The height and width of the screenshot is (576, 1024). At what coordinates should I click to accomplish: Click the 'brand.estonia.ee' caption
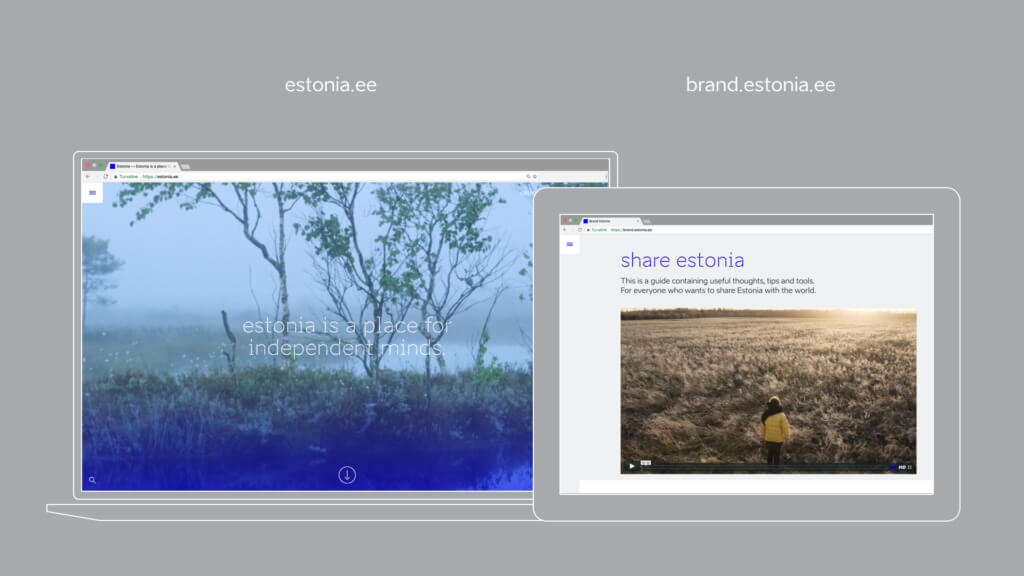(x=760, y=85)
